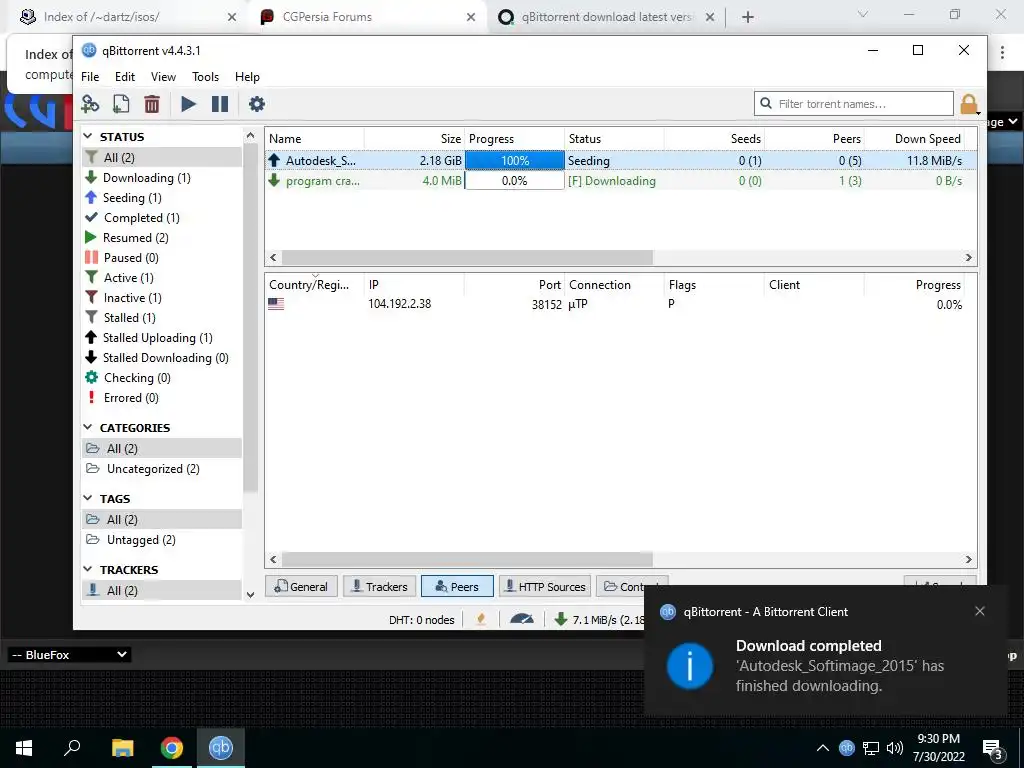The image size is (1024, 768).
Task: Click the red Delete torrent trash icon
Action: pyautogui.click(x=152, y=104)
